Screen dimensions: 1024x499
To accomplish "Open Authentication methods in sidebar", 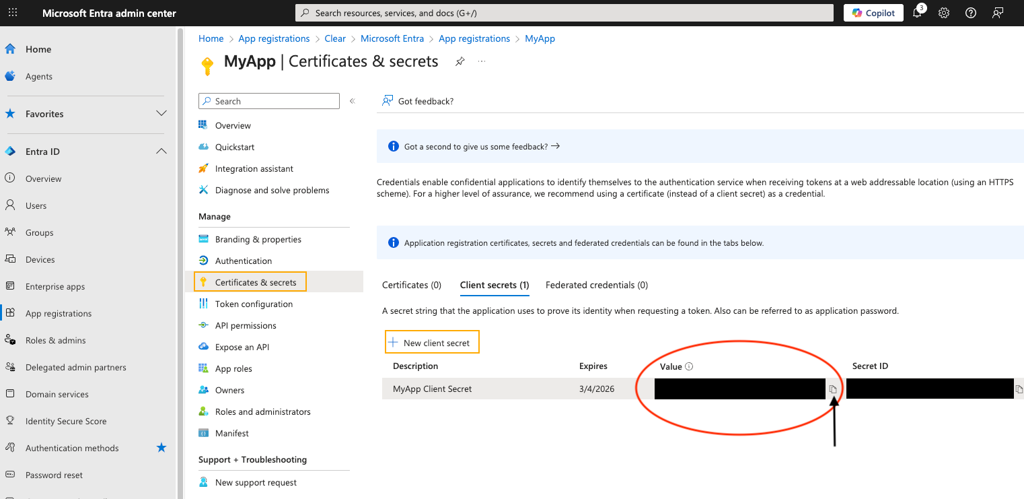I will tap(72, 448).
